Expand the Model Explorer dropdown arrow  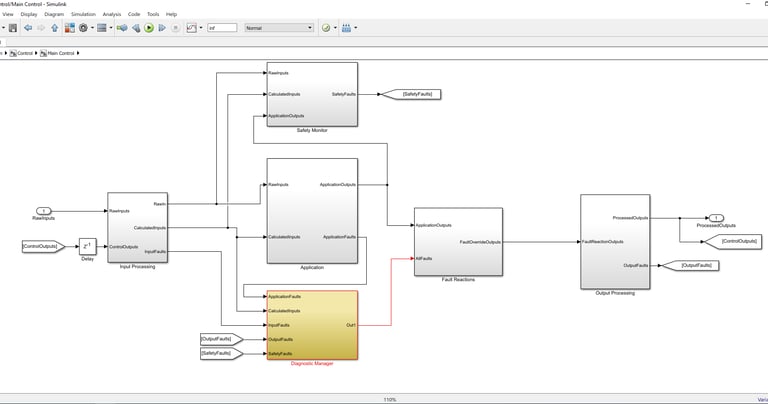(111, 28)
